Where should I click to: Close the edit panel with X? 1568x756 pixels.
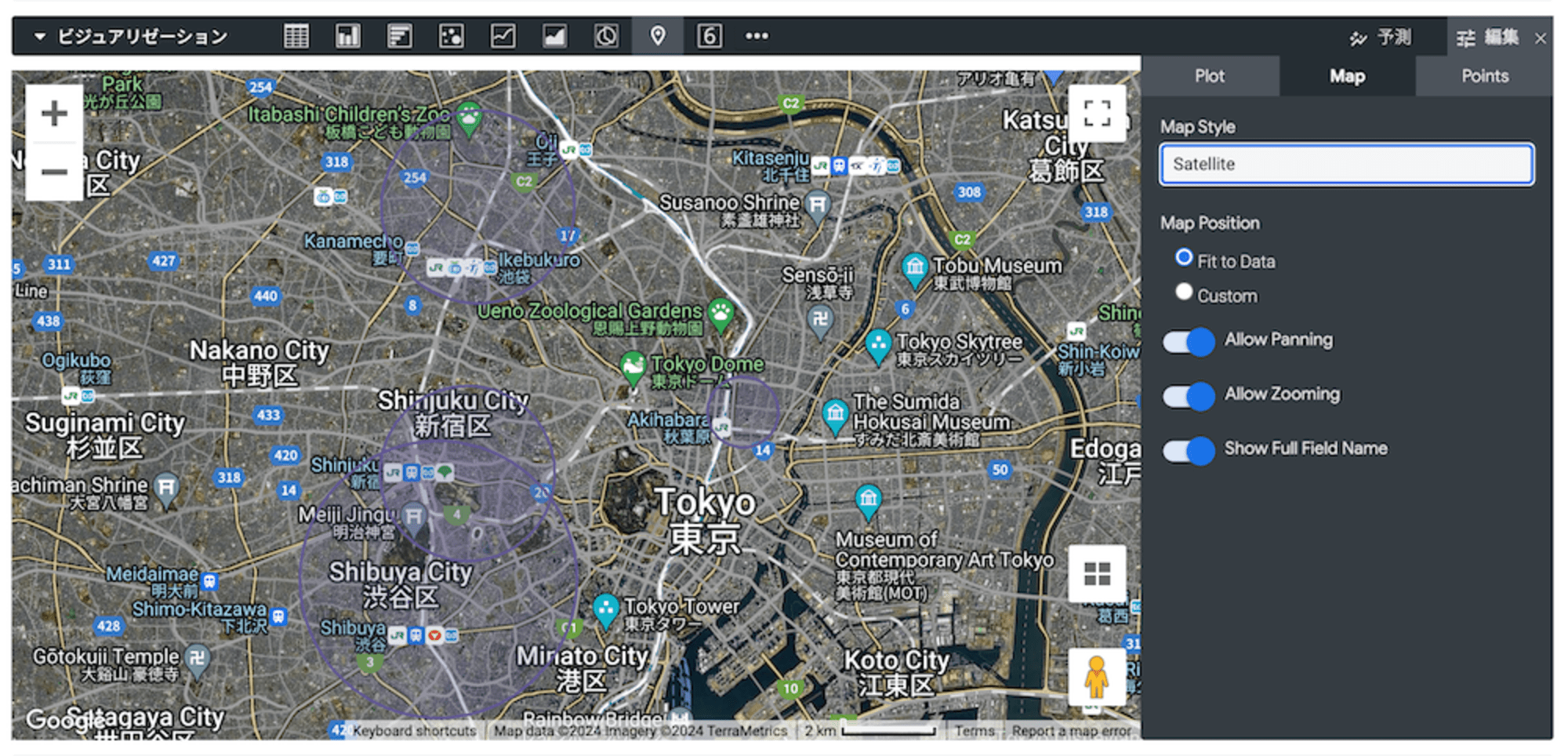[x=1541, y=38]
